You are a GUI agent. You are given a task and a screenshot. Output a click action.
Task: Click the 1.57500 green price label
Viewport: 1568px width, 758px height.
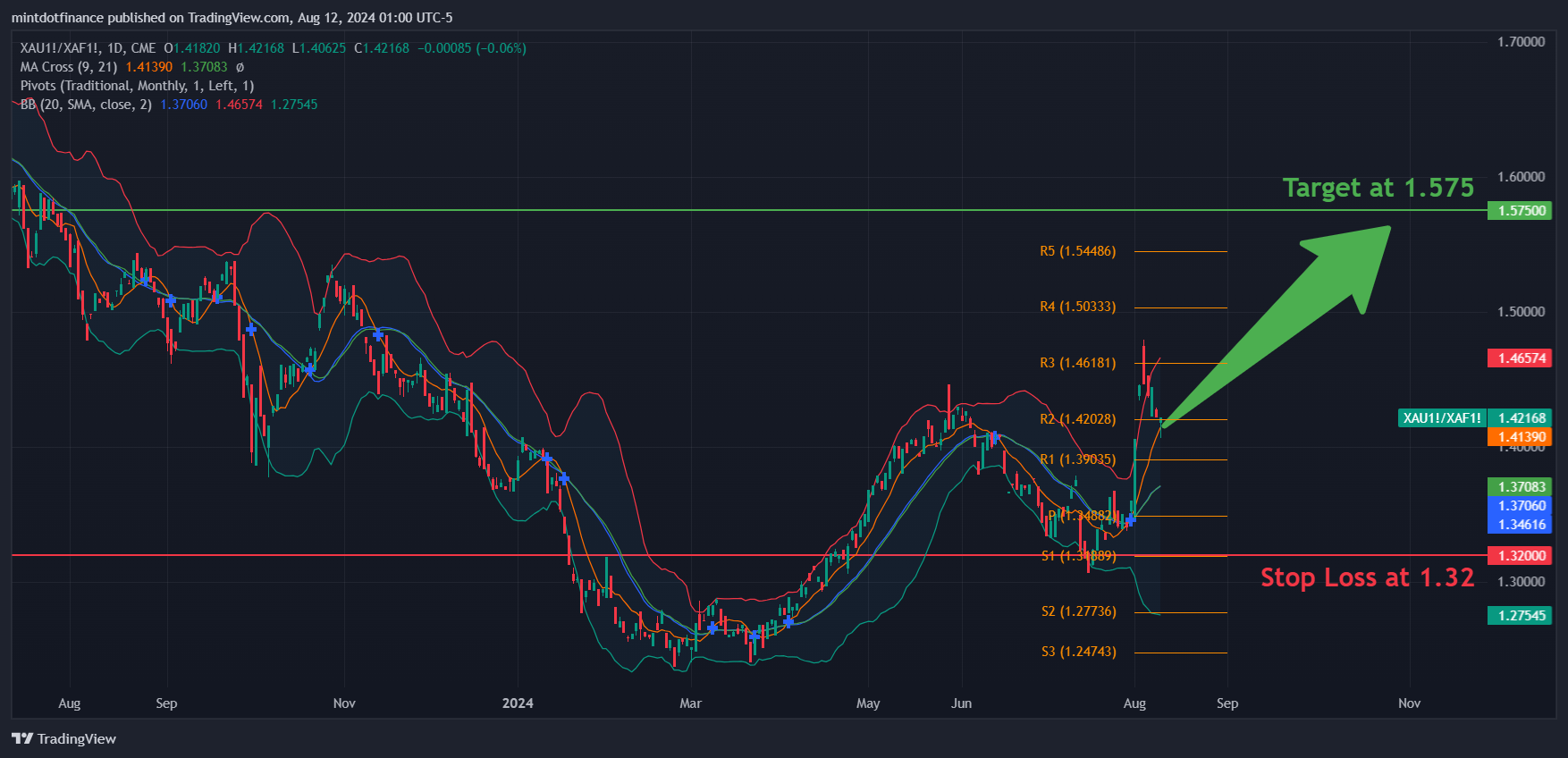[x=1520, y=211]
